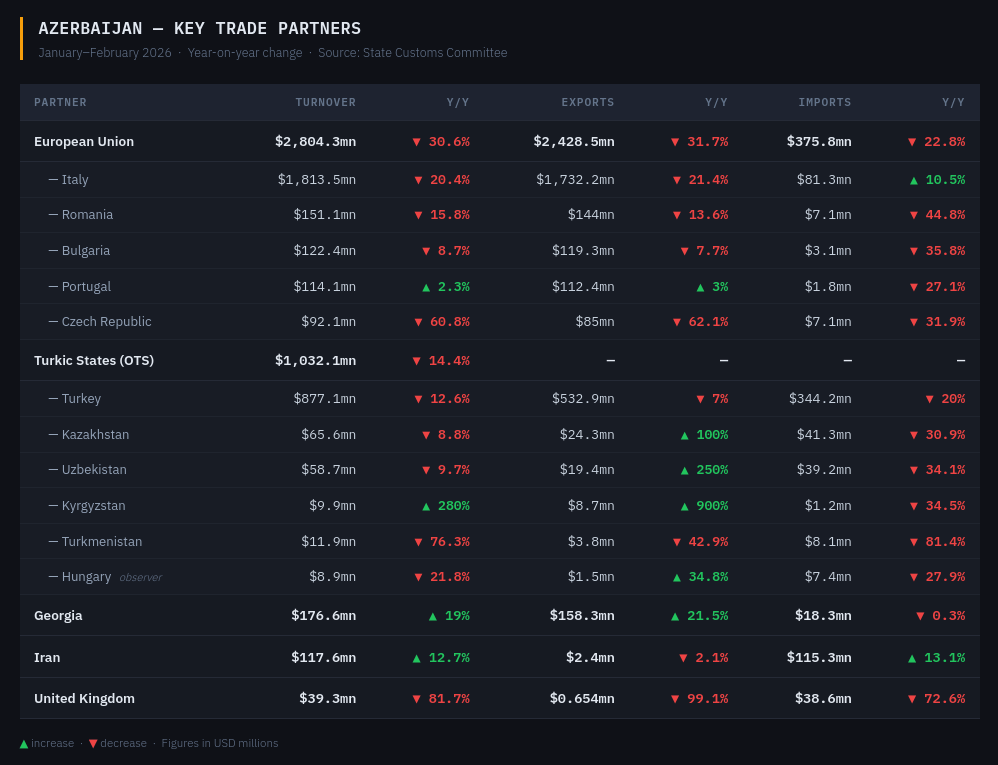Select the Czech Republic sub-row label
This screenshot has height=765, width=998.
106,322
